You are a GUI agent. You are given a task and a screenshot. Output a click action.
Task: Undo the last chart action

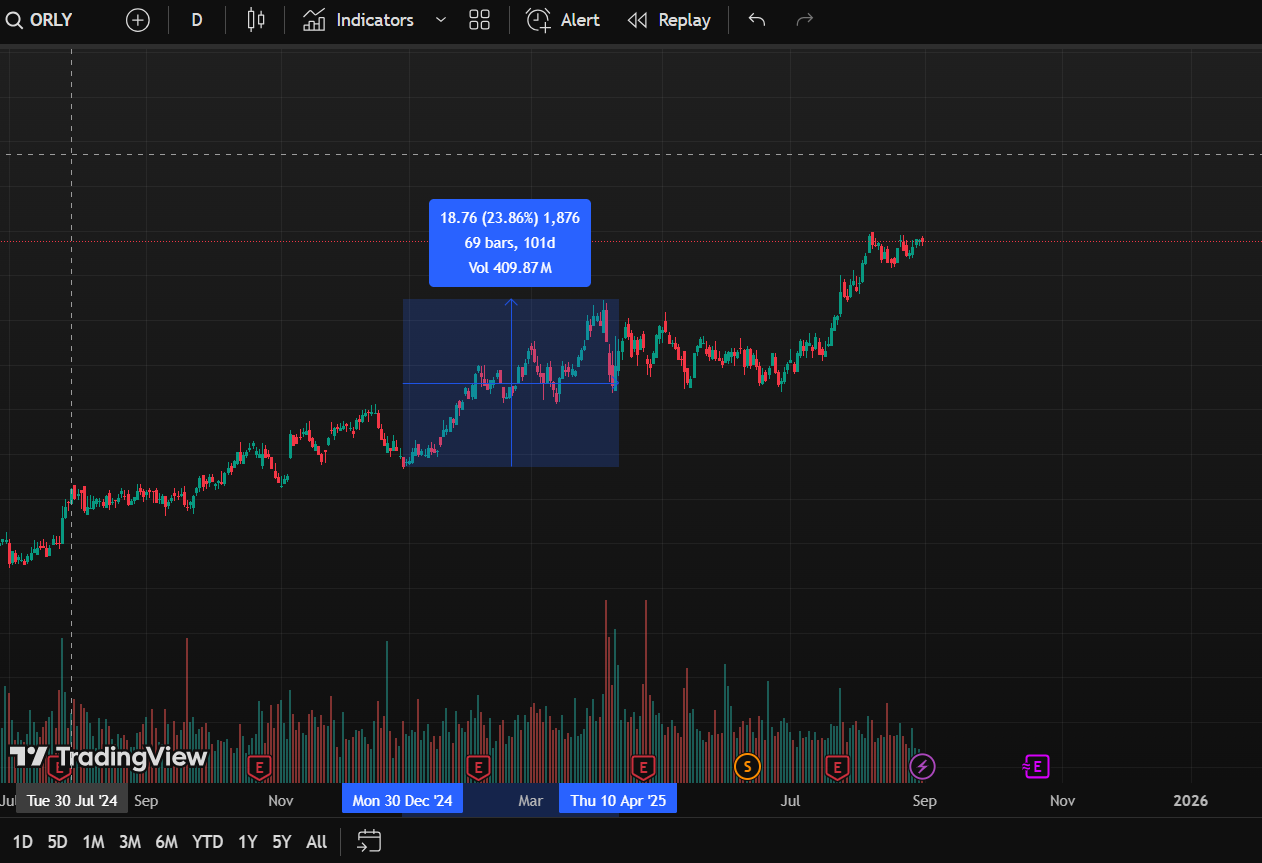point(757,20)
